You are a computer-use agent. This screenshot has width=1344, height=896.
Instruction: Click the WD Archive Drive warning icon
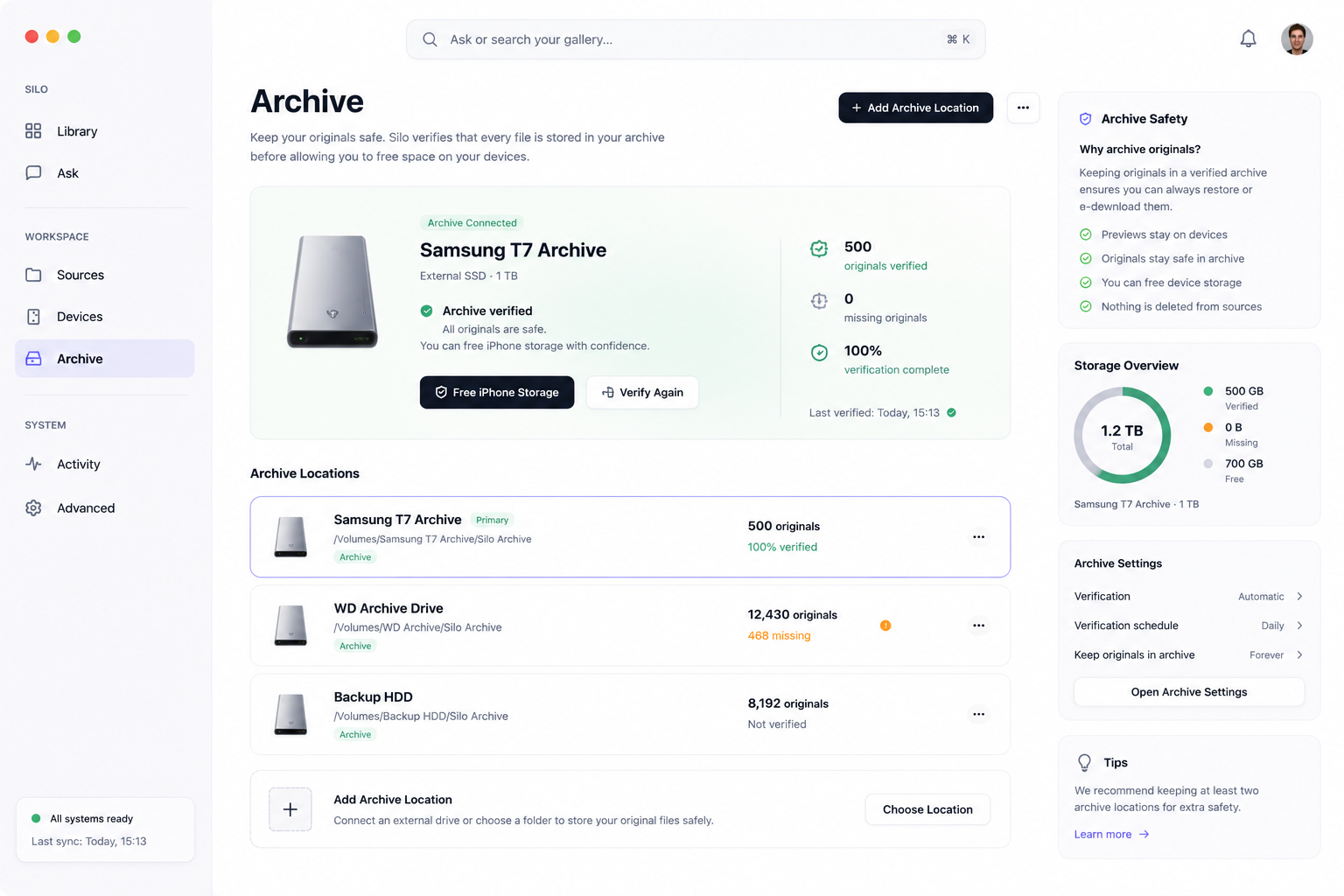tap(885, 626)
